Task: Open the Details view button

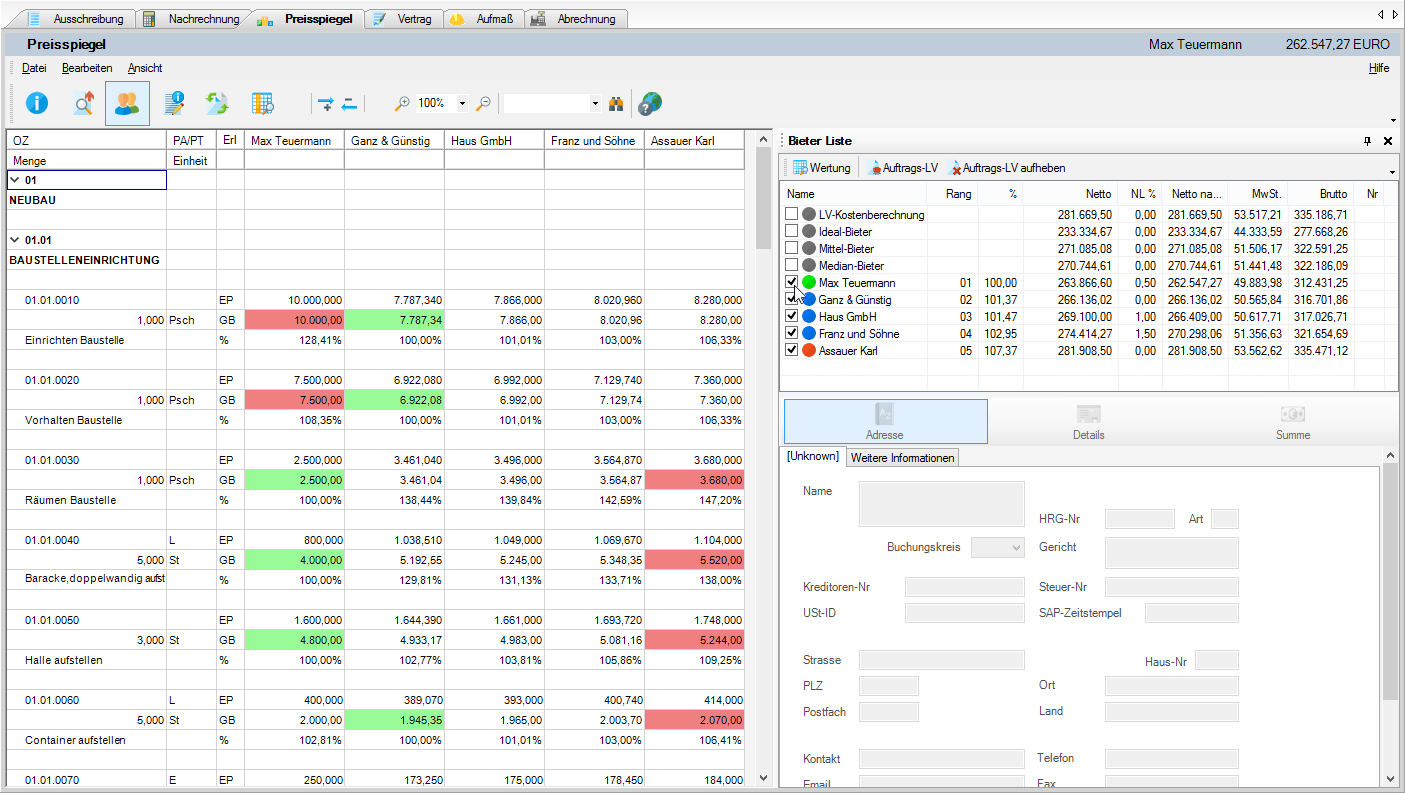Action: [x=1088, y=421]
